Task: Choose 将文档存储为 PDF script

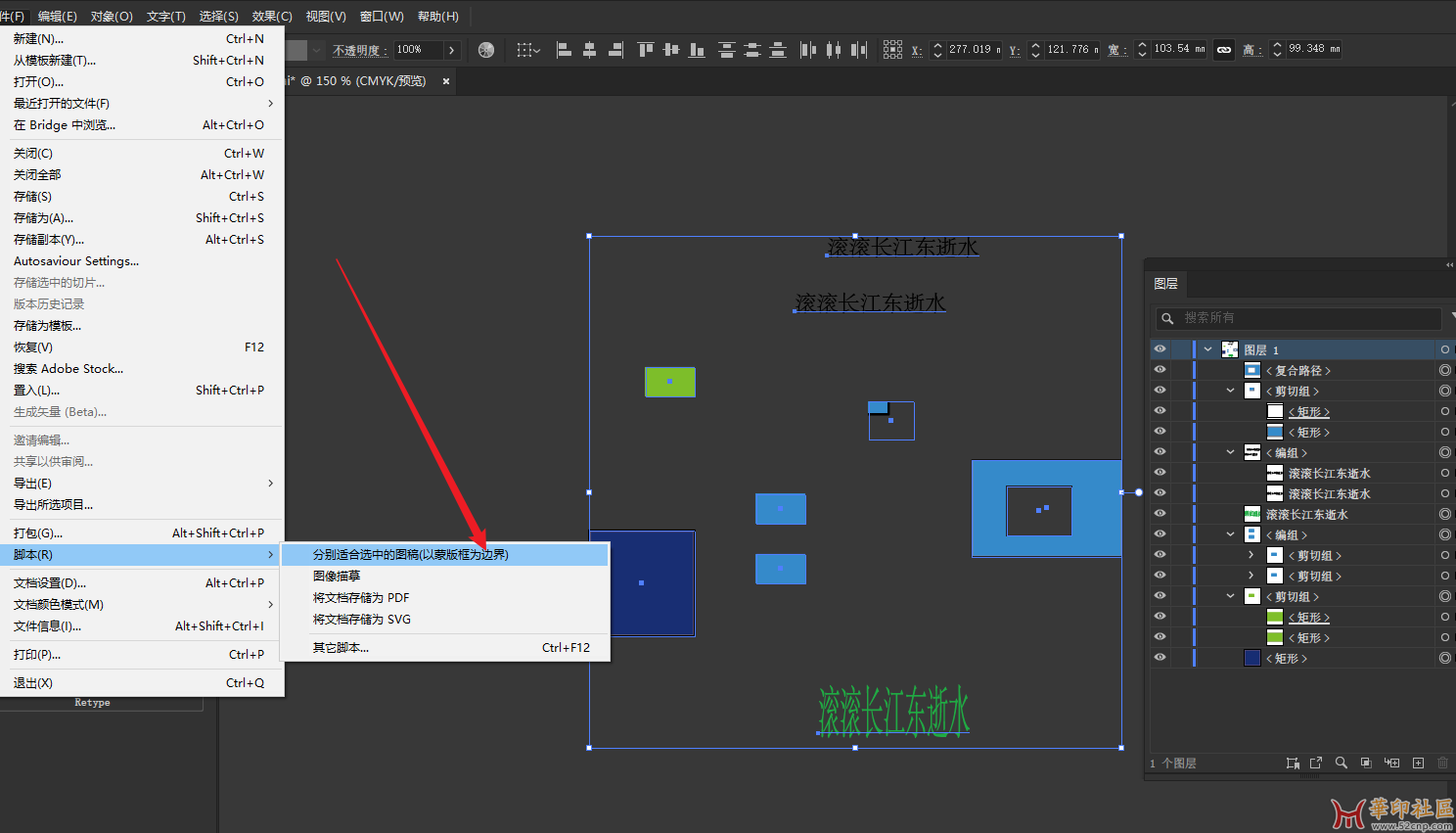Action: (x=445, y=598)
